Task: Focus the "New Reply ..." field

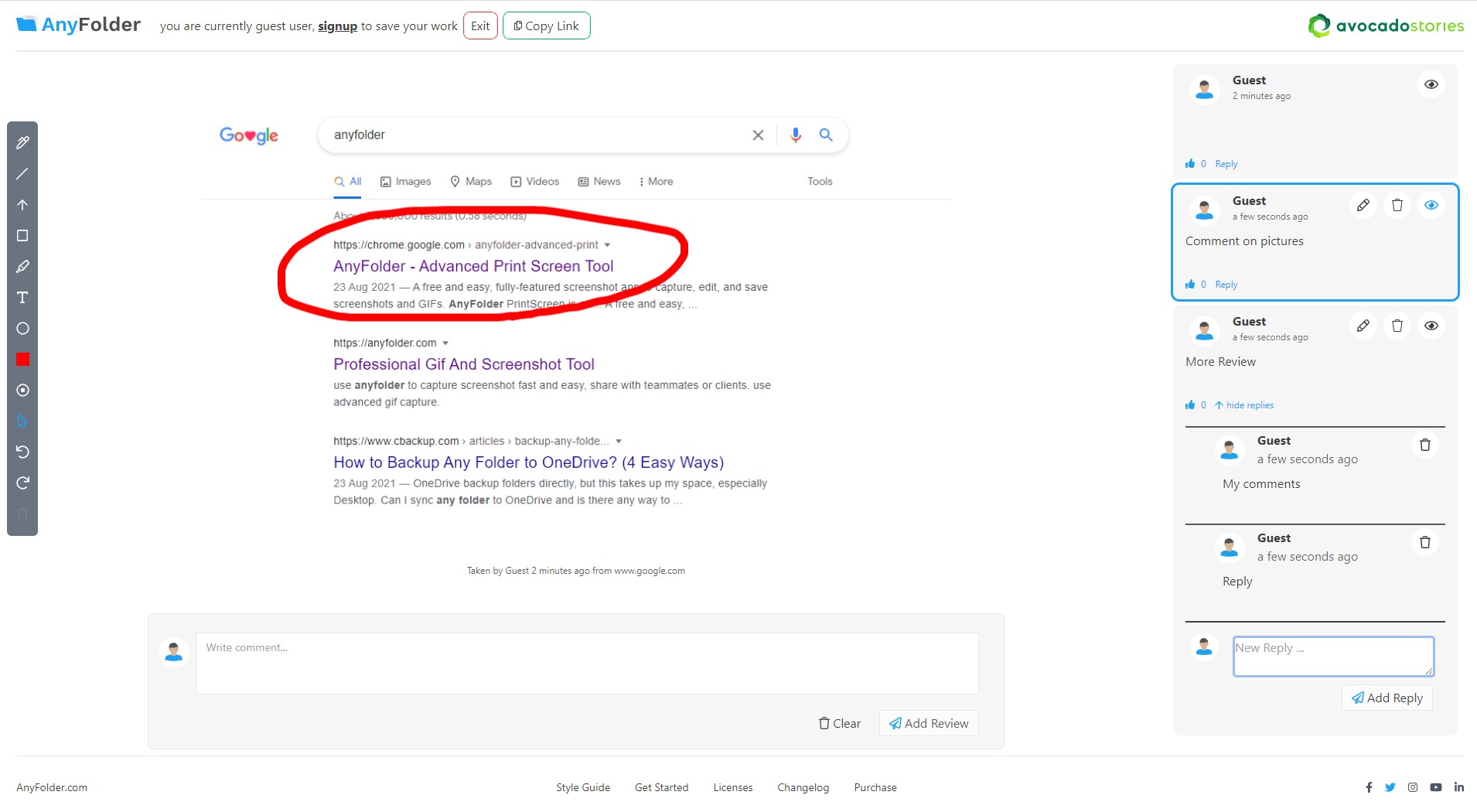Action: pyautogui.click(x=1333, y=656)
